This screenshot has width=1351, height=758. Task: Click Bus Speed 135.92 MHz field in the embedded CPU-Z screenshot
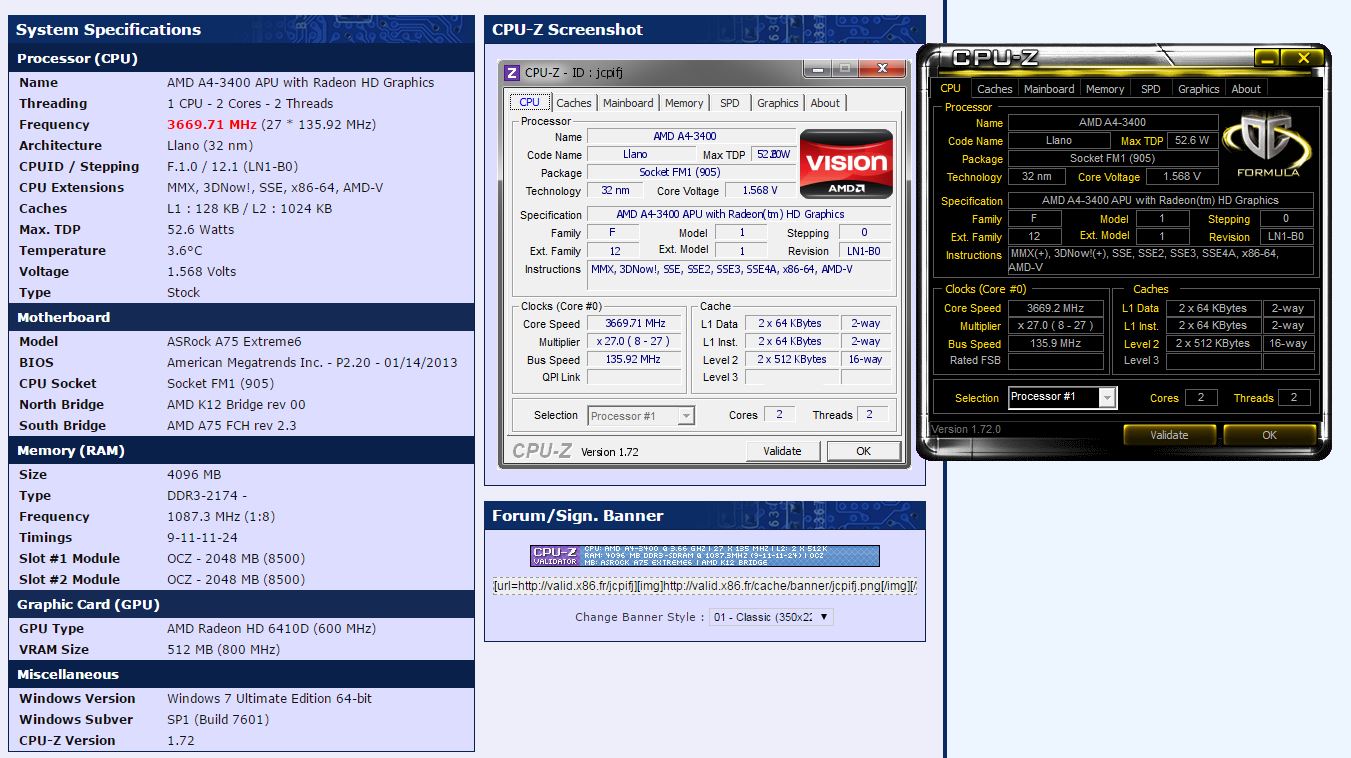coord(635,360)
